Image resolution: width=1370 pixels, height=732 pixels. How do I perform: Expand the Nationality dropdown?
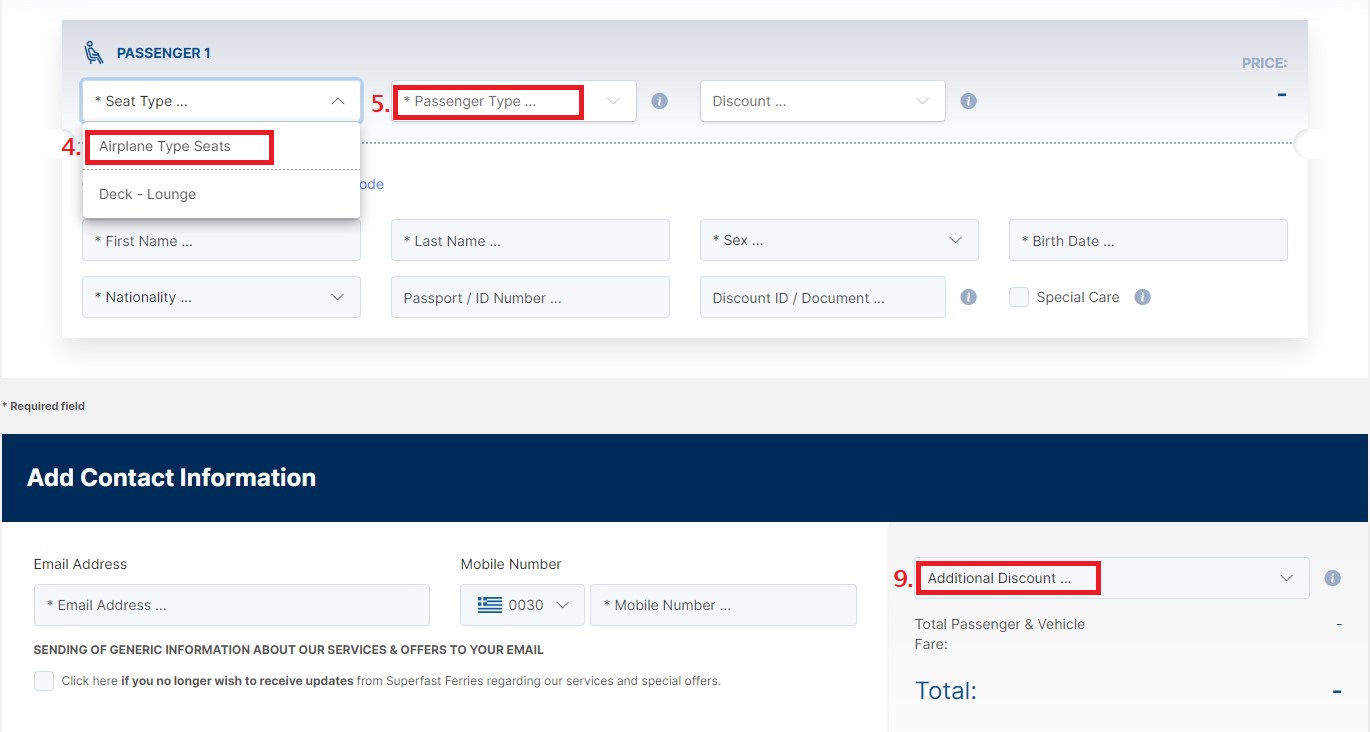tap(221, 297)
